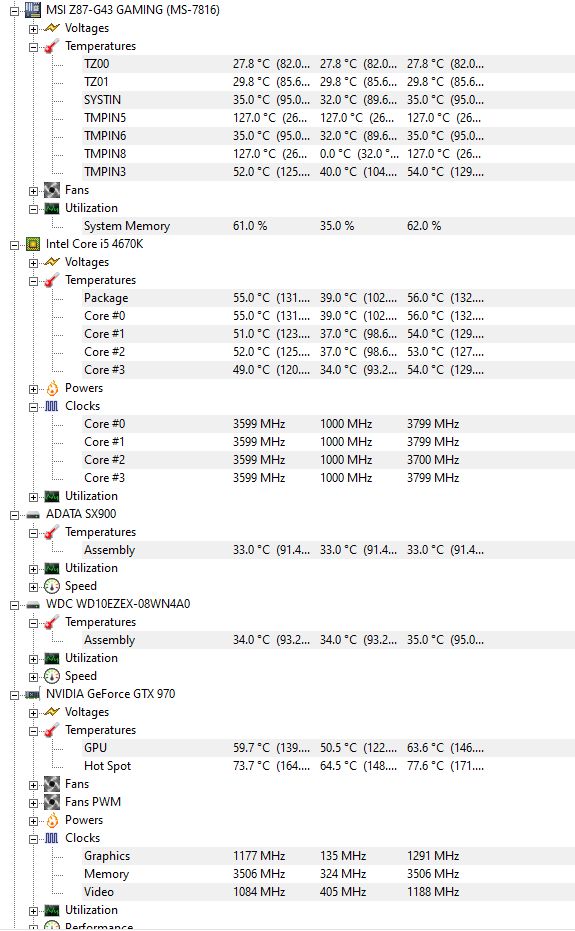
Task: Click the NVIDIA GeForce GTX 970 card icon
Action: [x=33, y=694]
